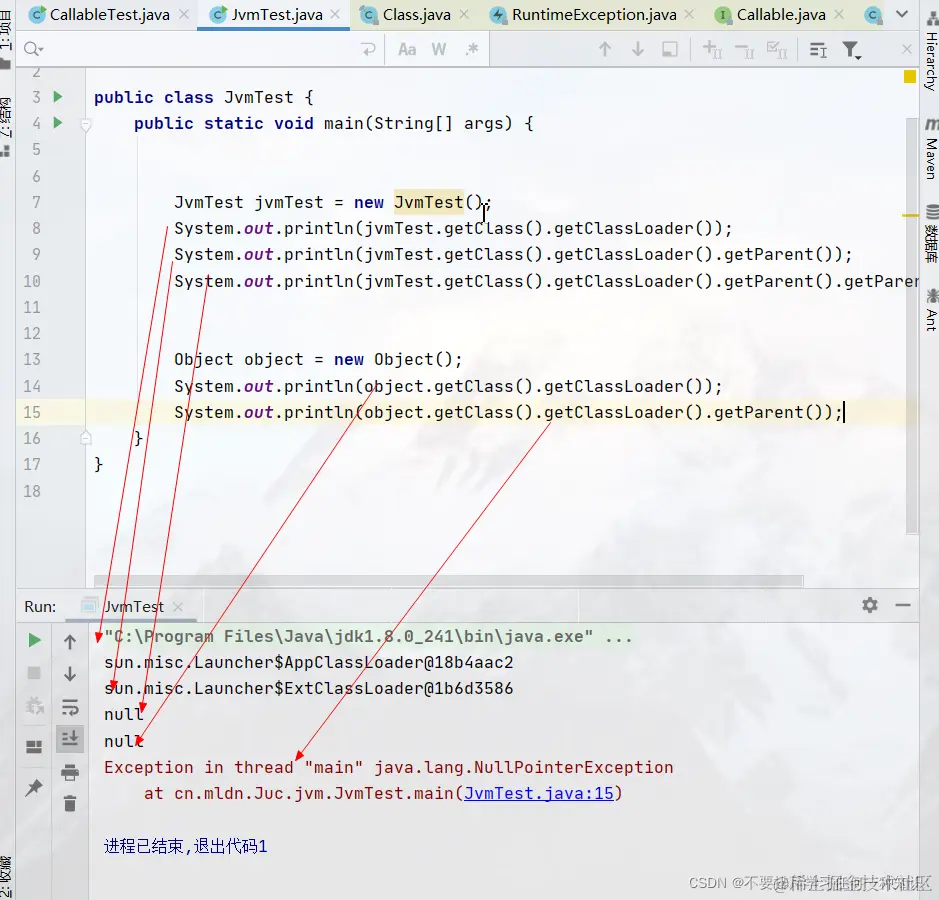This screenshot has width=939, height=900.
Task: Unselect occurrence icon in find bar
Action: [x=744, y=51]
